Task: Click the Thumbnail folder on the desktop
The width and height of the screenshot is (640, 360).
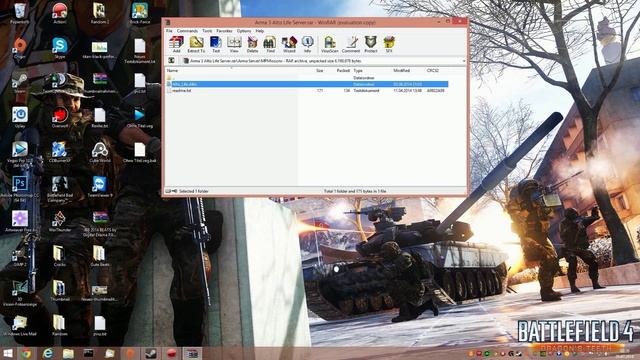Action: click(x=60, y=291)
